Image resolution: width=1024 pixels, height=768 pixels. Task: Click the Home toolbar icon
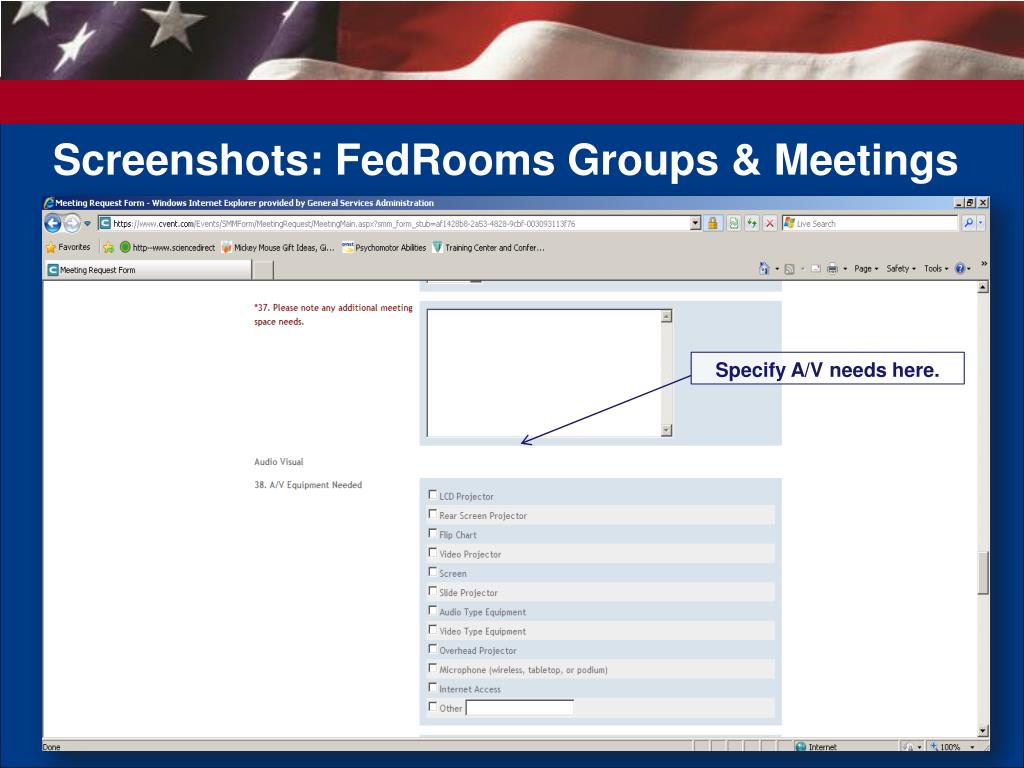point(764,268)
